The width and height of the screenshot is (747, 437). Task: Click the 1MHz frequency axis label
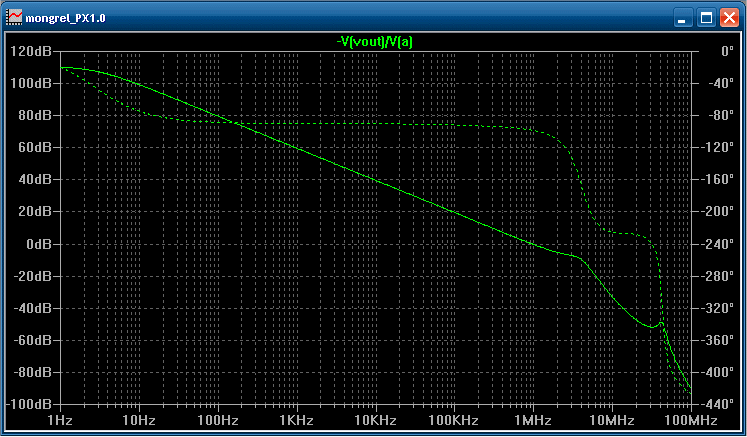[x=532, y=420]
